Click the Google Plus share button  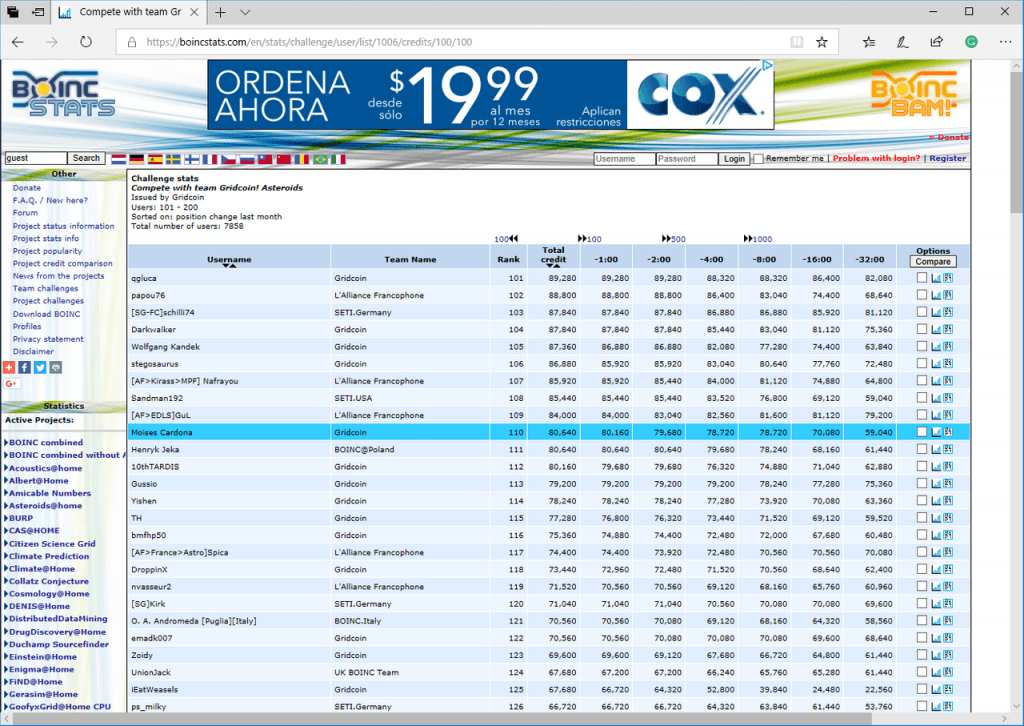pos(11,384)
